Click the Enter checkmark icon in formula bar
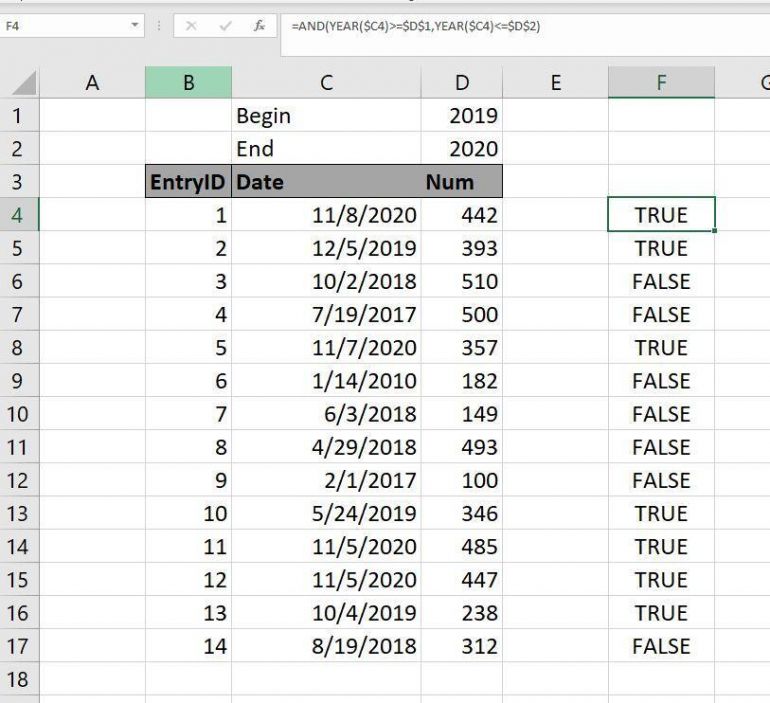 coord(226,26)
